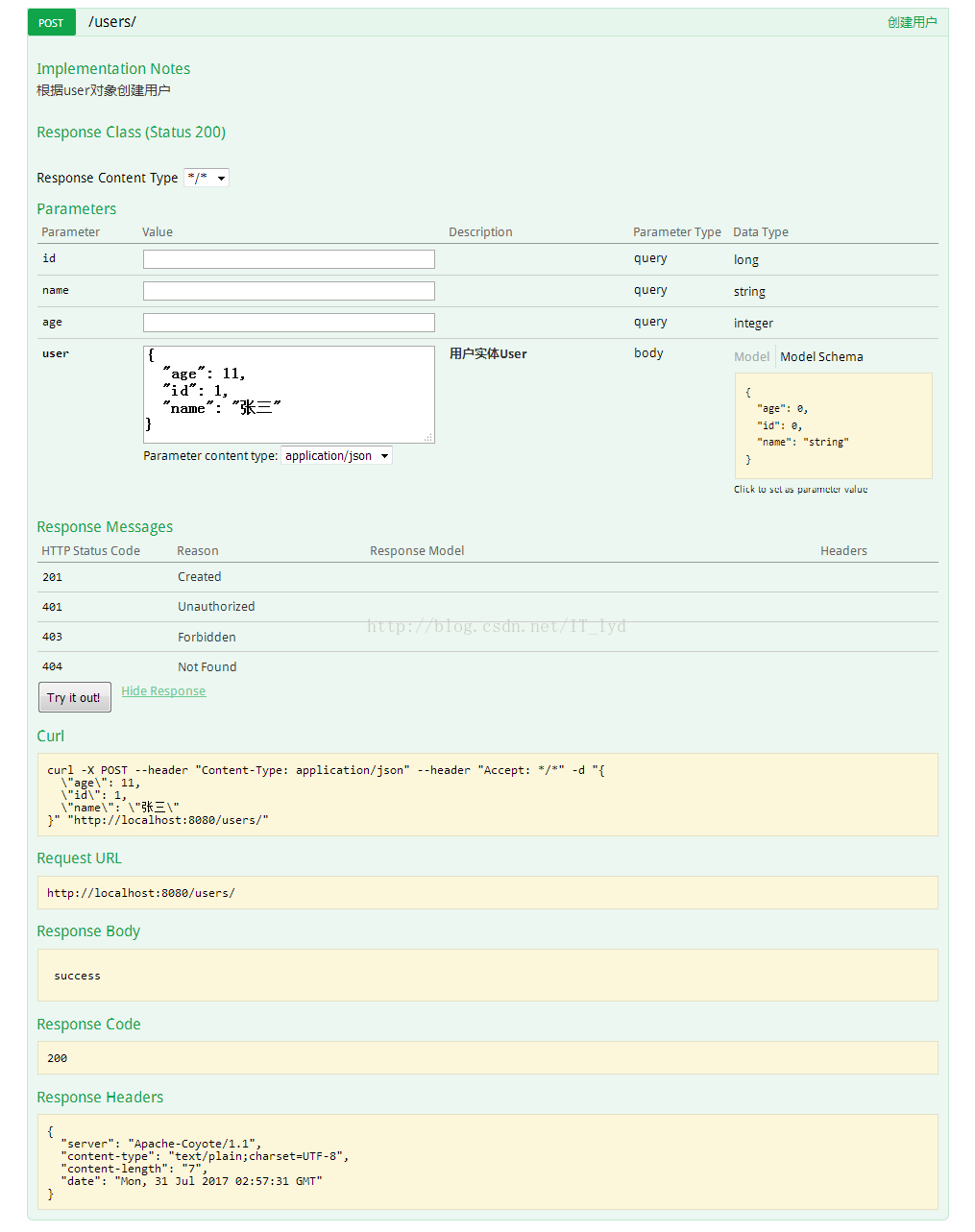The image size is (975, 1232).
Task: Click the Hide Response link
Action: (x=163, y=690)
